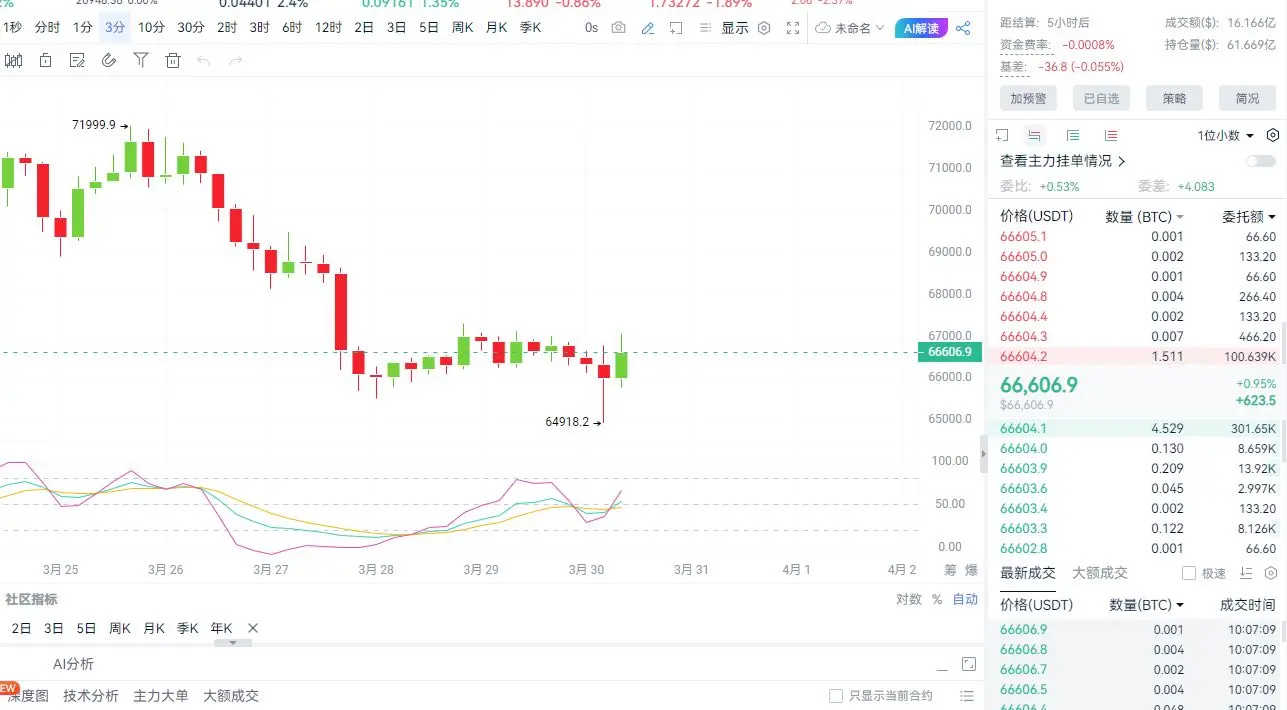Switch to the 最新成交 tab
Viewport: 1287px width, 710px height.
1028,573
